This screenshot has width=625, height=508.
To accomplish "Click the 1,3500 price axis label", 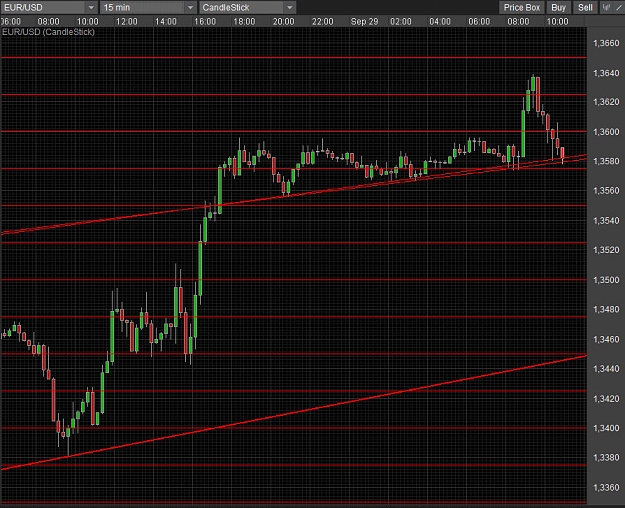I will (x=606, y=280).
